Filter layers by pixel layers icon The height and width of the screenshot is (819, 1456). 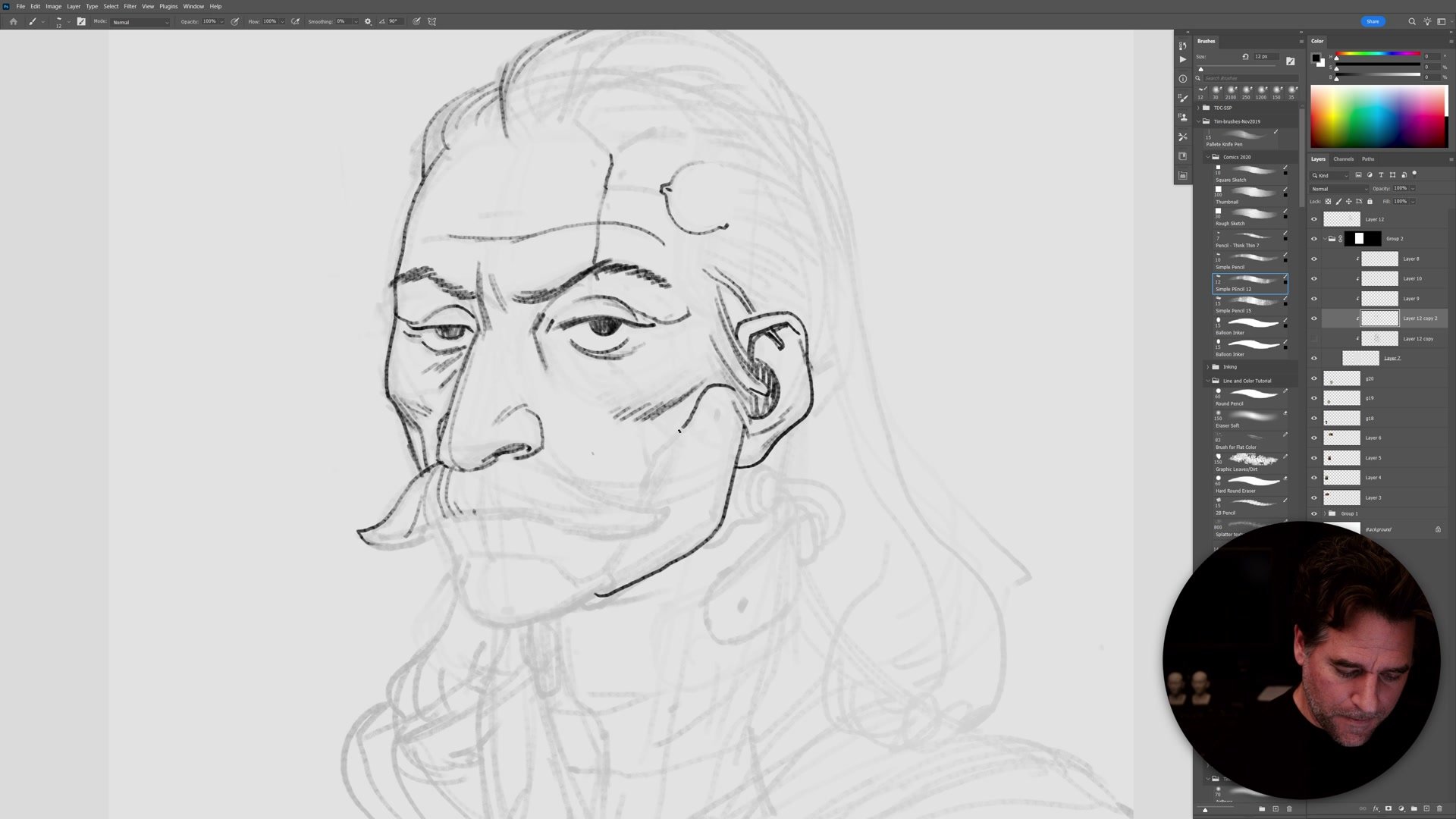click(1358, 175)
